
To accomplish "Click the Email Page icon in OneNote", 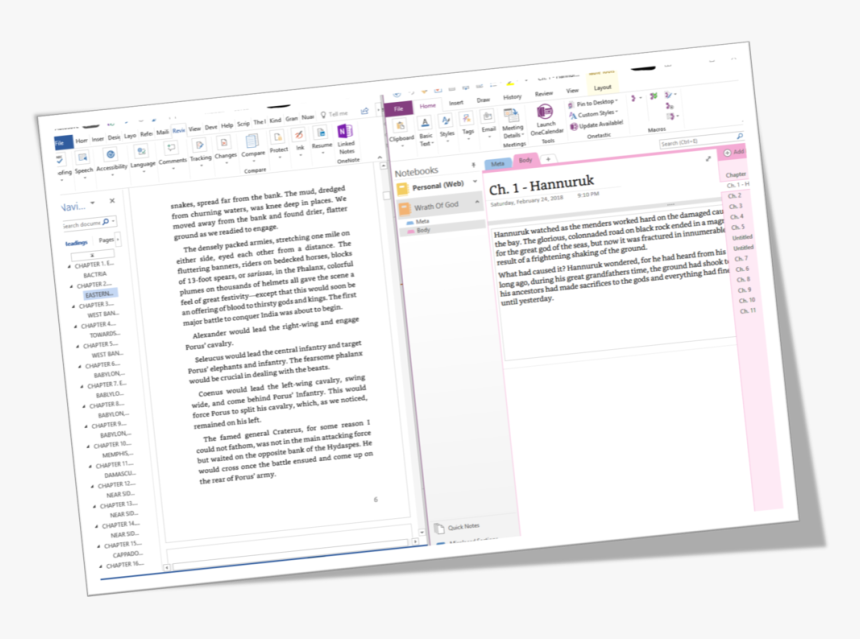I will click(x=487, y=119).
